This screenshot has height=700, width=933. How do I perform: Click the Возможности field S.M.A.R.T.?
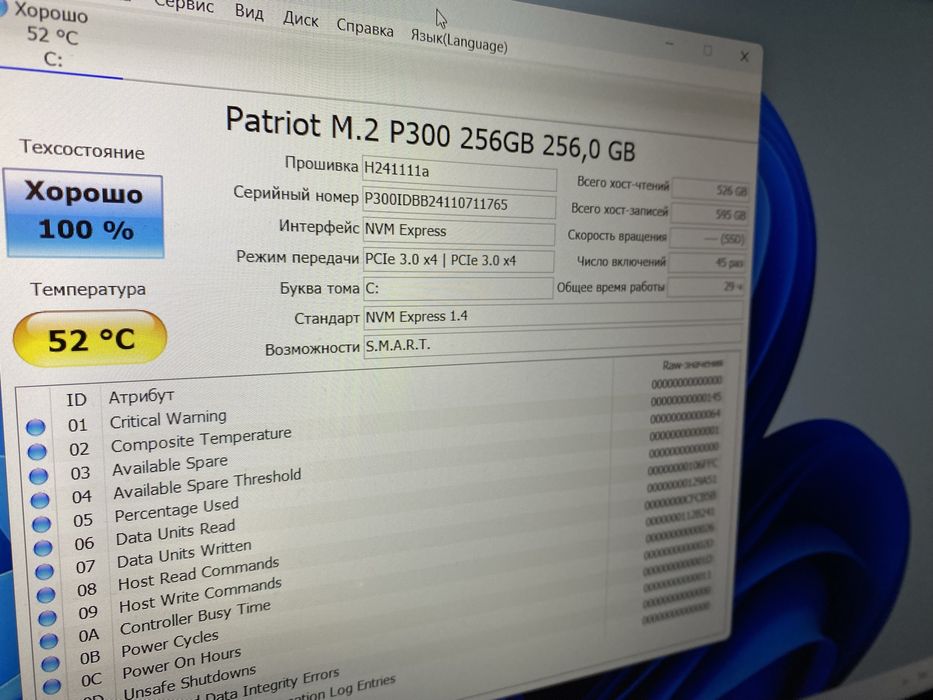[x=553, y=343]
